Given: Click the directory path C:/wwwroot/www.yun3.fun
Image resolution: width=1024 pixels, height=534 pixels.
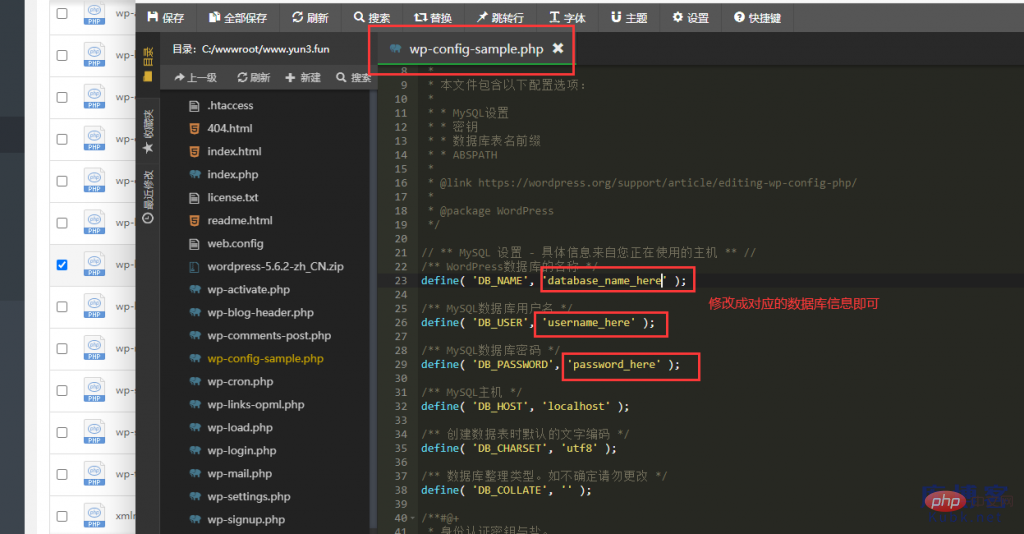Looking at the screenshot, I should [265, 49].
